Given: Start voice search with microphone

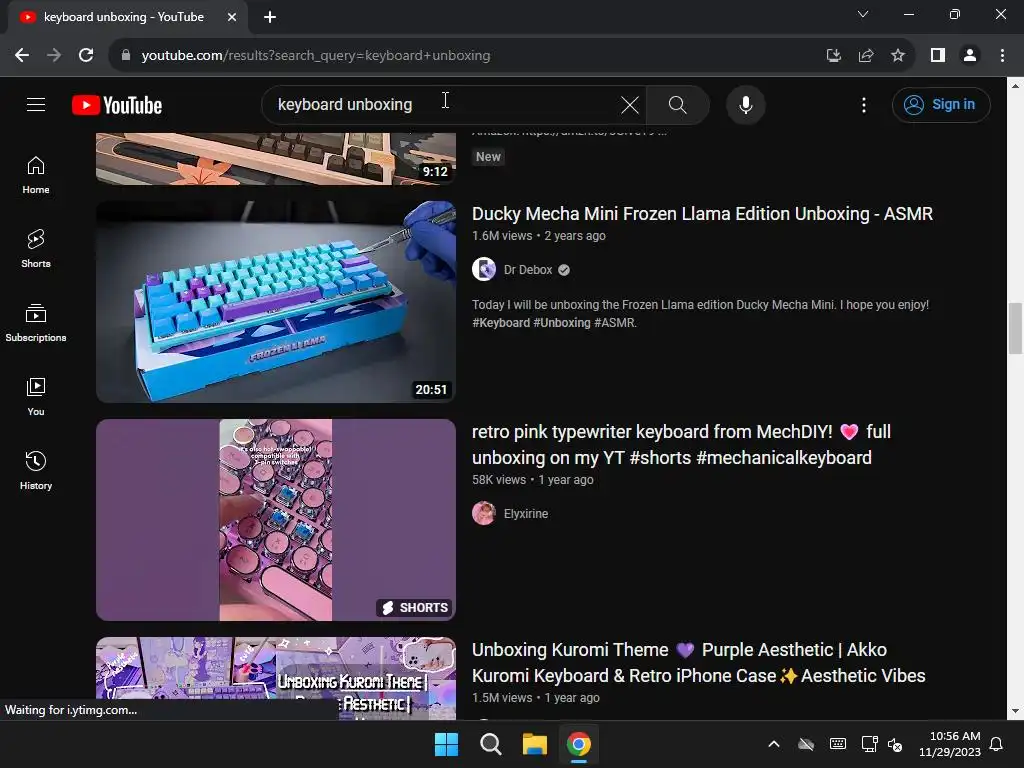Looking at the screenshot, I should (745, 105).
